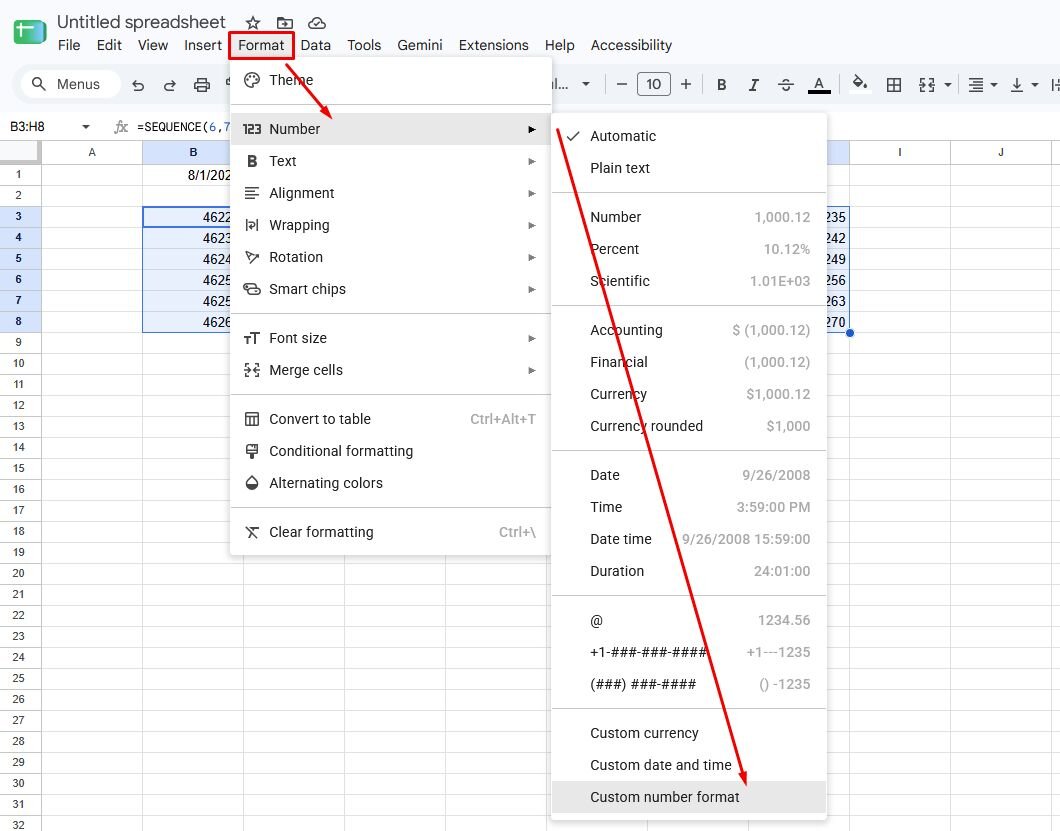Apply Currency rounded format
The height and width of the screenshot is (831, 1060).
(x=689, y=426)
